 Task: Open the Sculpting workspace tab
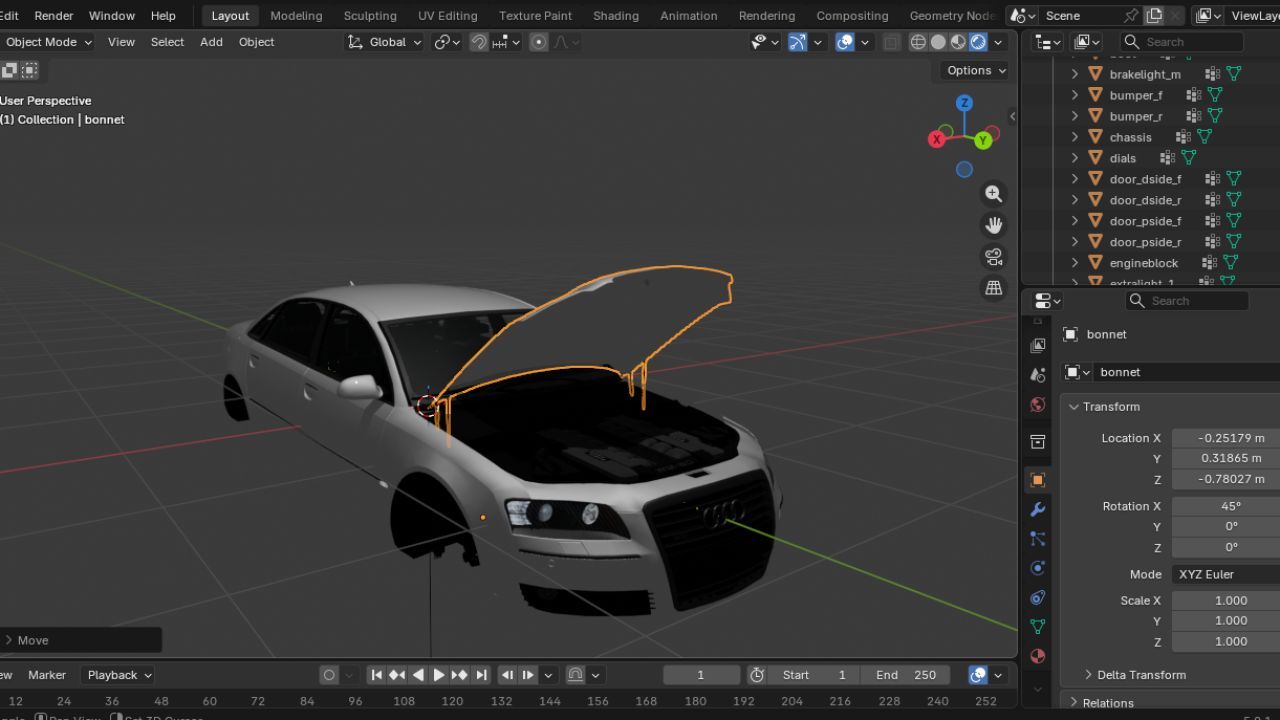click(370, 15)
